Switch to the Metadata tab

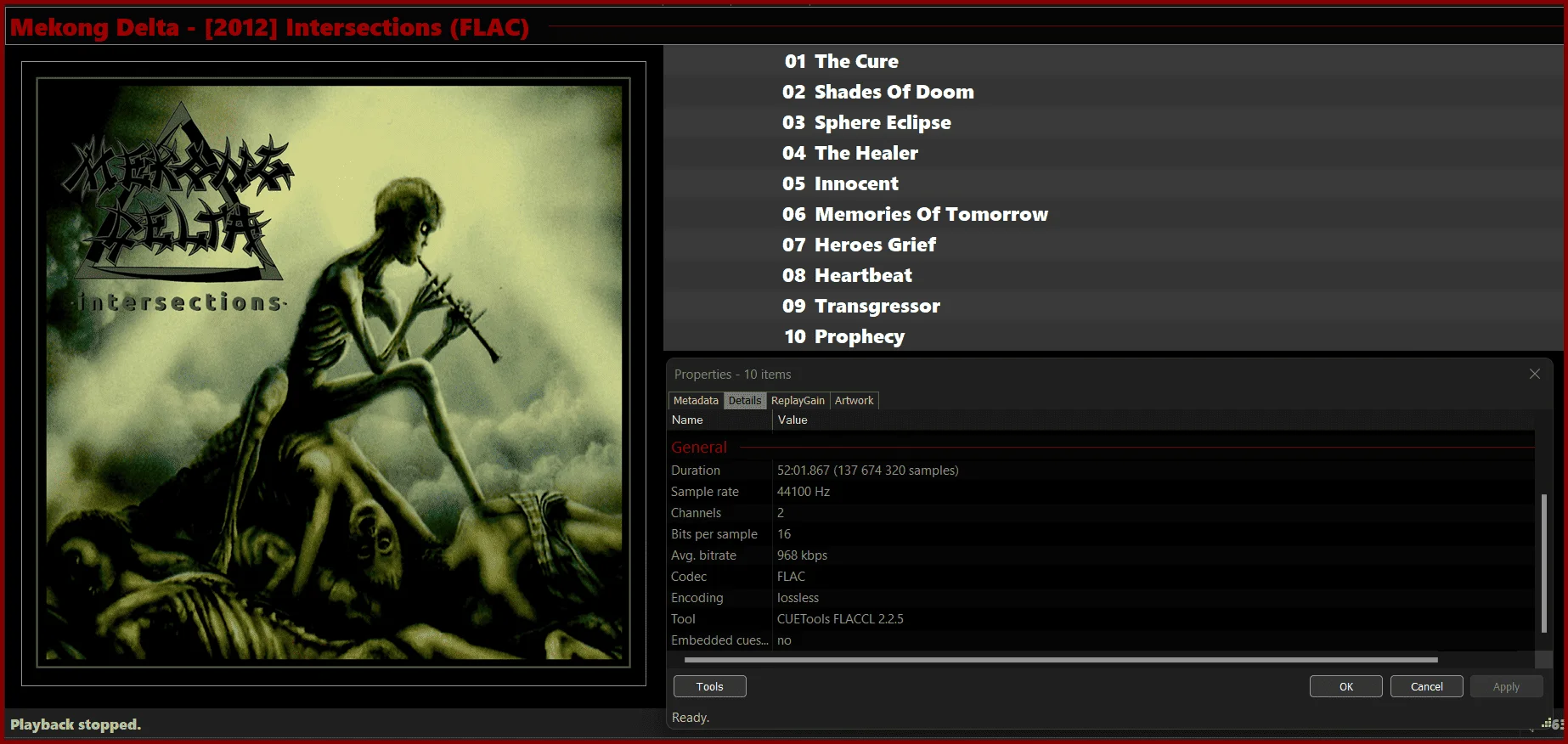click(696, 400)
